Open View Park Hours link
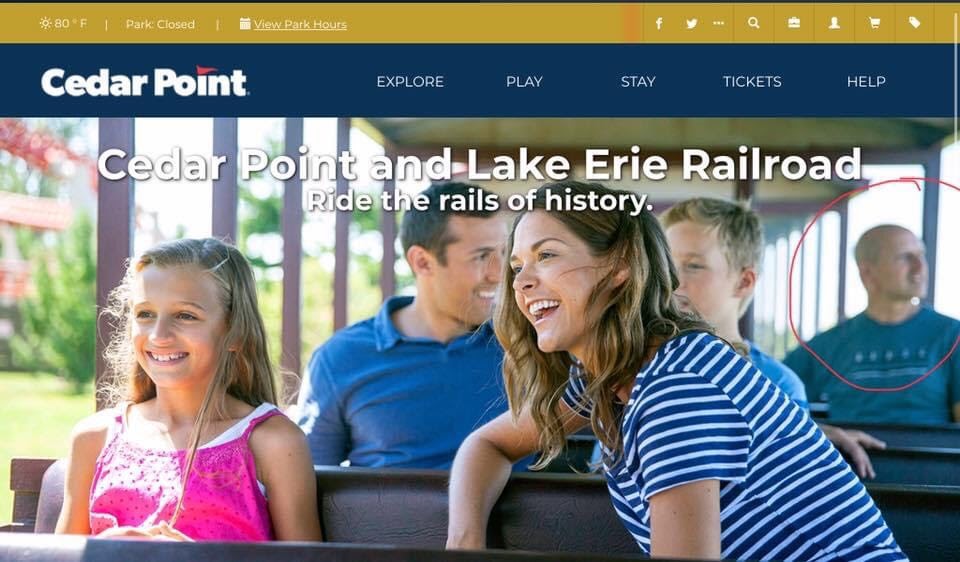960x562 pixels. [300, 24]
